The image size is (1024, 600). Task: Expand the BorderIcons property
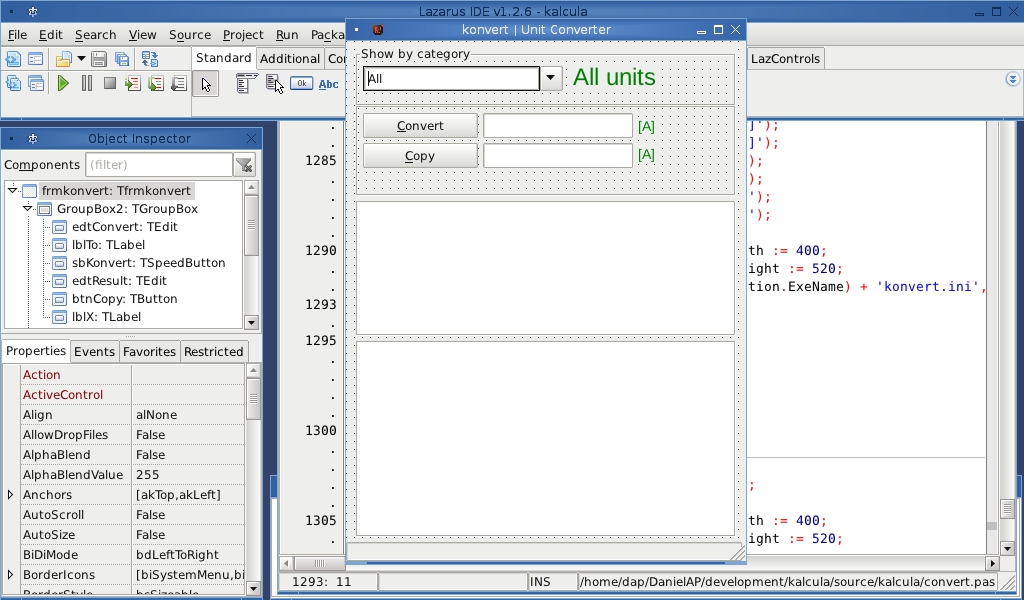point(10,575)
